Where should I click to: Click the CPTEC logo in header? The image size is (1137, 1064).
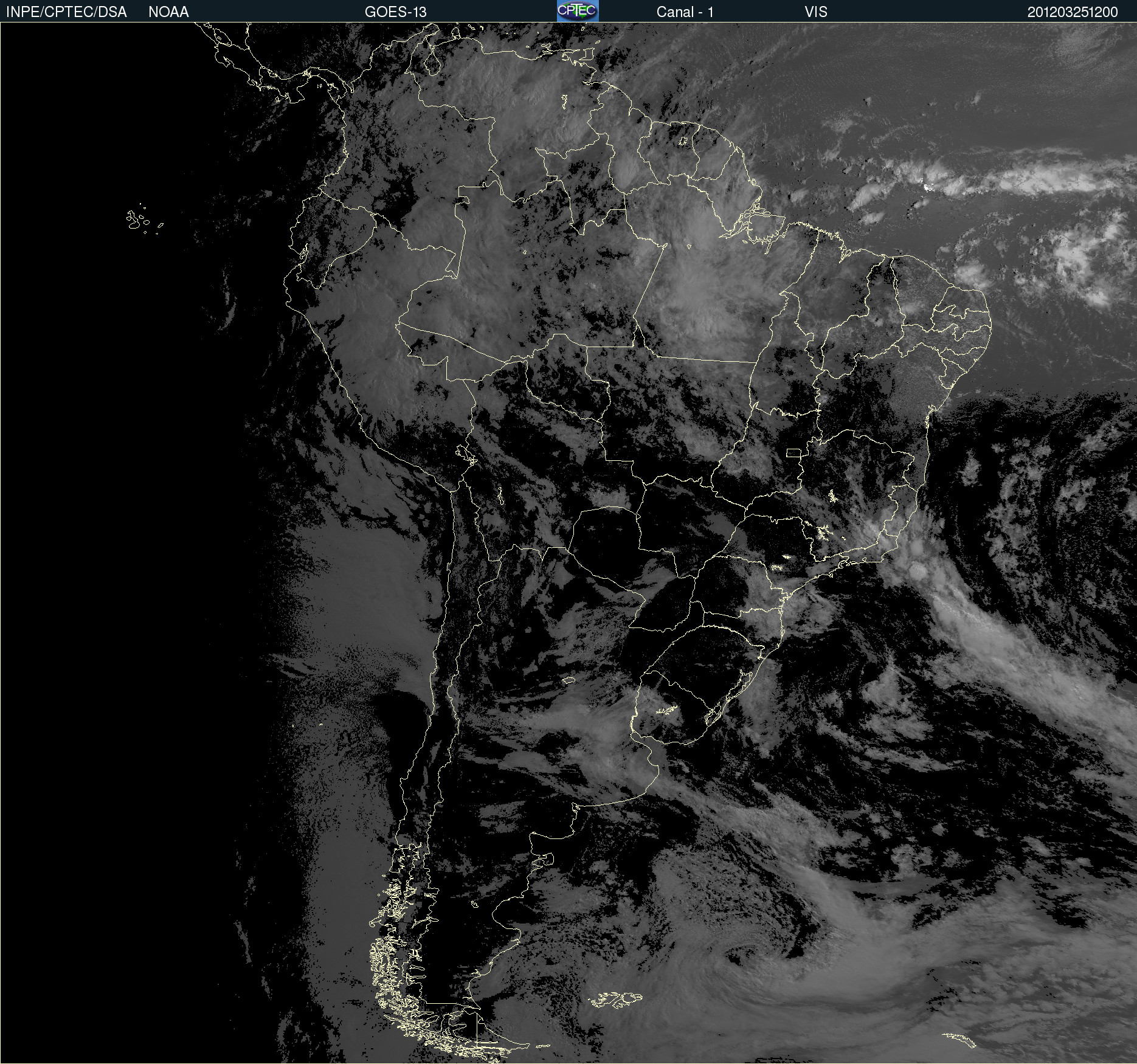coord(578,11)
